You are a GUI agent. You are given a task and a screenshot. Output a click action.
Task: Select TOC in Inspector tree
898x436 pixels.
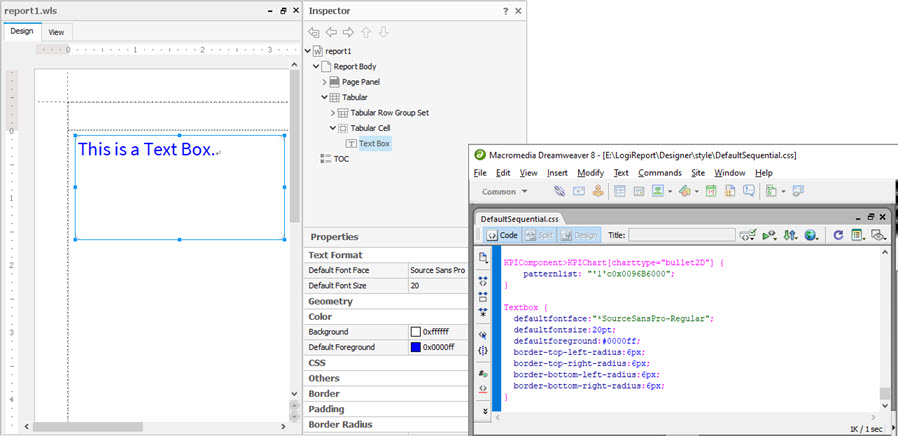pos(341,159)
